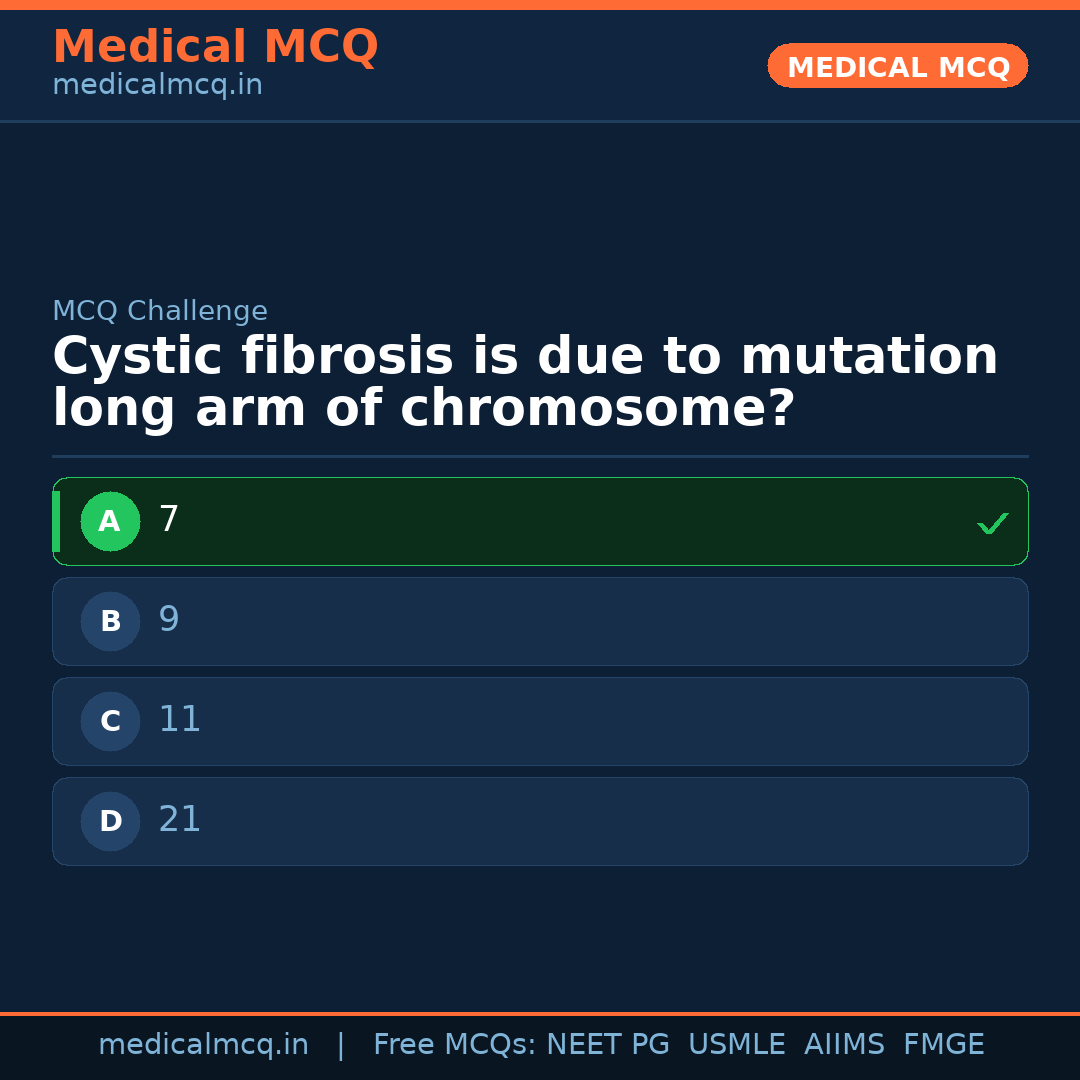Click the C letter circle icon
Screen dimensions: 1080x1080
point(110,721)
